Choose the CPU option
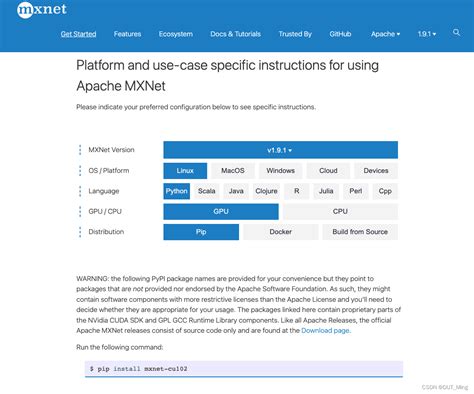Image resolution: width=474 pixels, height=394 pixels. click(x=340, y=211)
